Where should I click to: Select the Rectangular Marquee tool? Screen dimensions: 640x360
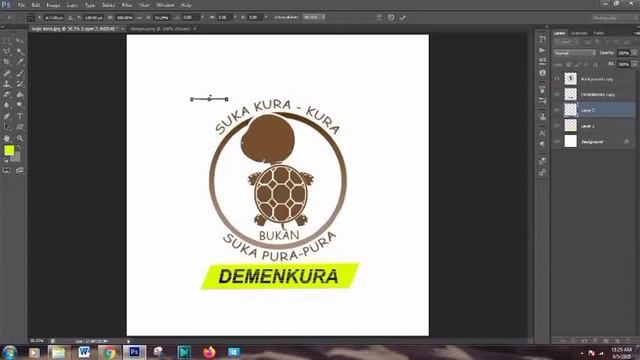7,40
